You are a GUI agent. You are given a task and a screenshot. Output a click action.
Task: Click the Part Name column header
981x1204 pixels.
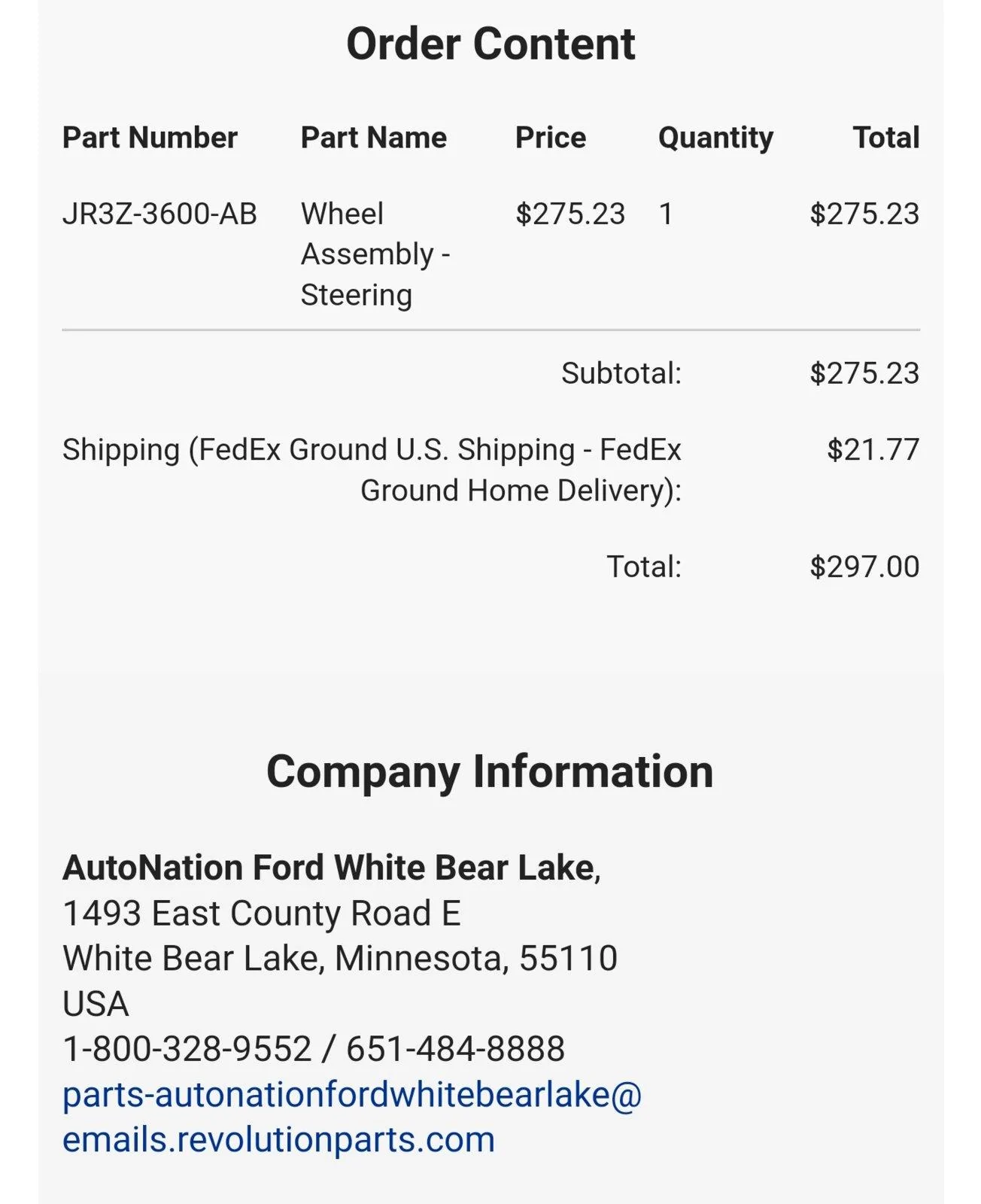(374, 138)
